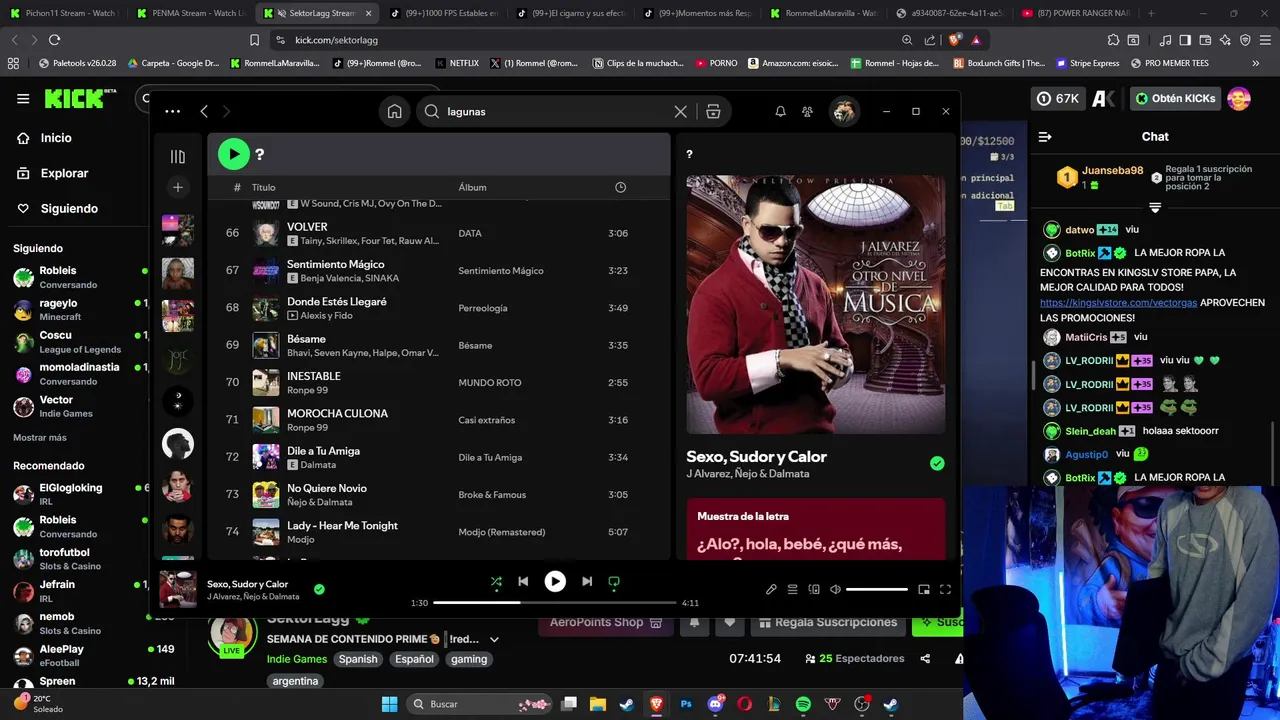Play the current song in the bottom player
The width and height of the screenshot is (1280, 720).
(x=555, y=581)
